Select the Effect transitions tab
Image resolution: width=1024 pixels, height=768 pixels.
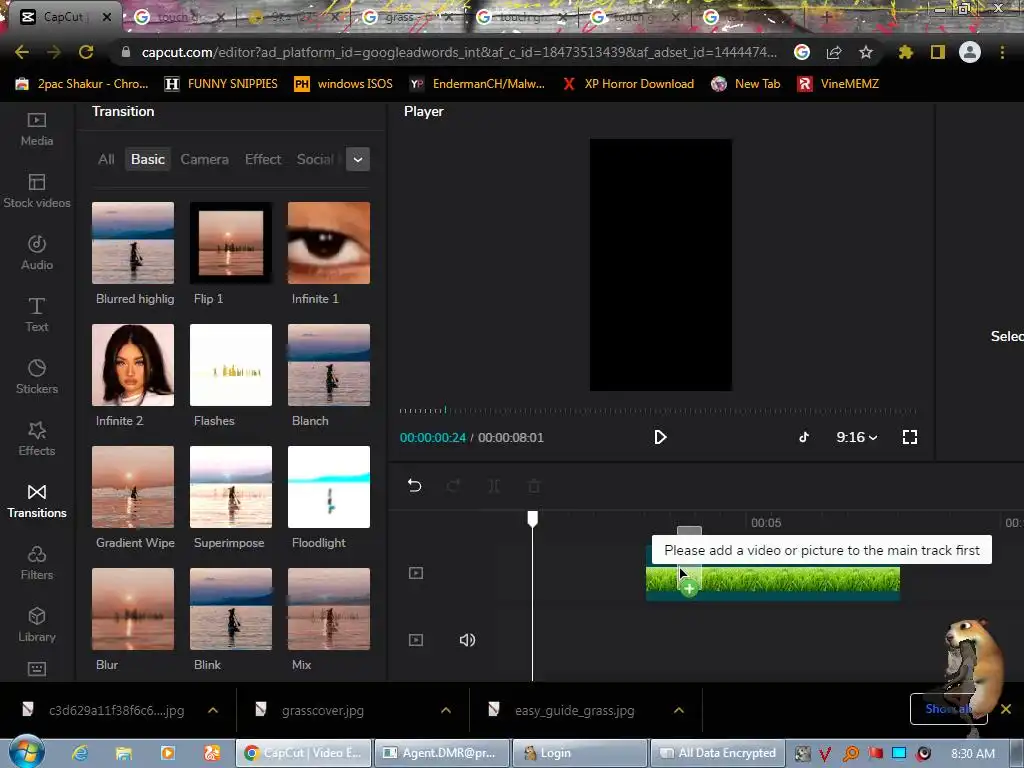(x=263, y=159)
